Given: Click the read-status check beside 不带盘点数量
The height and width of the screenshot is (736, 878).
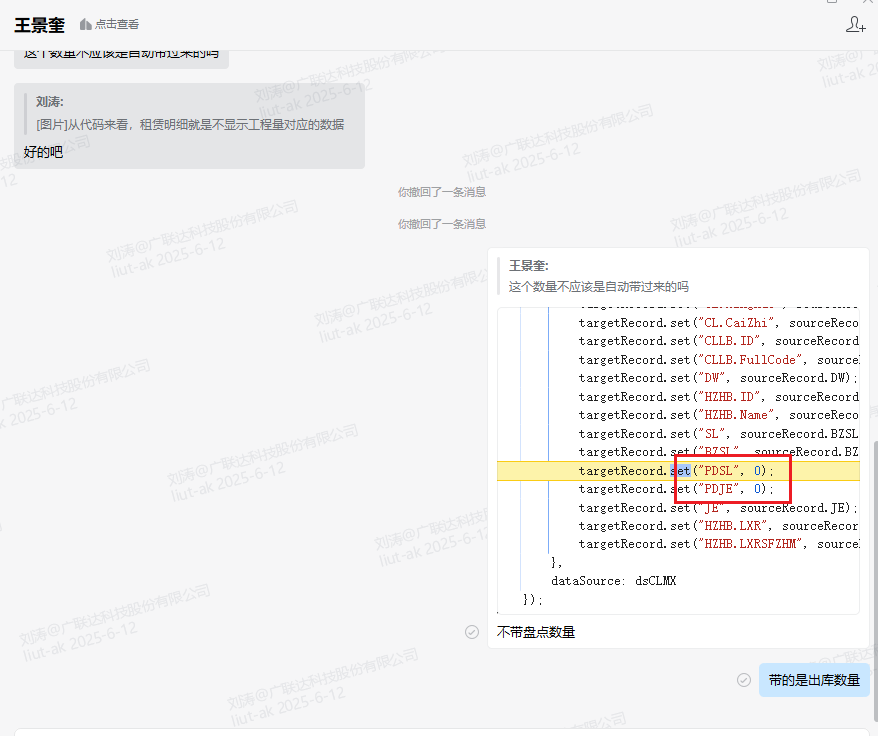Looking at the screenshot, I should (472, 632).
